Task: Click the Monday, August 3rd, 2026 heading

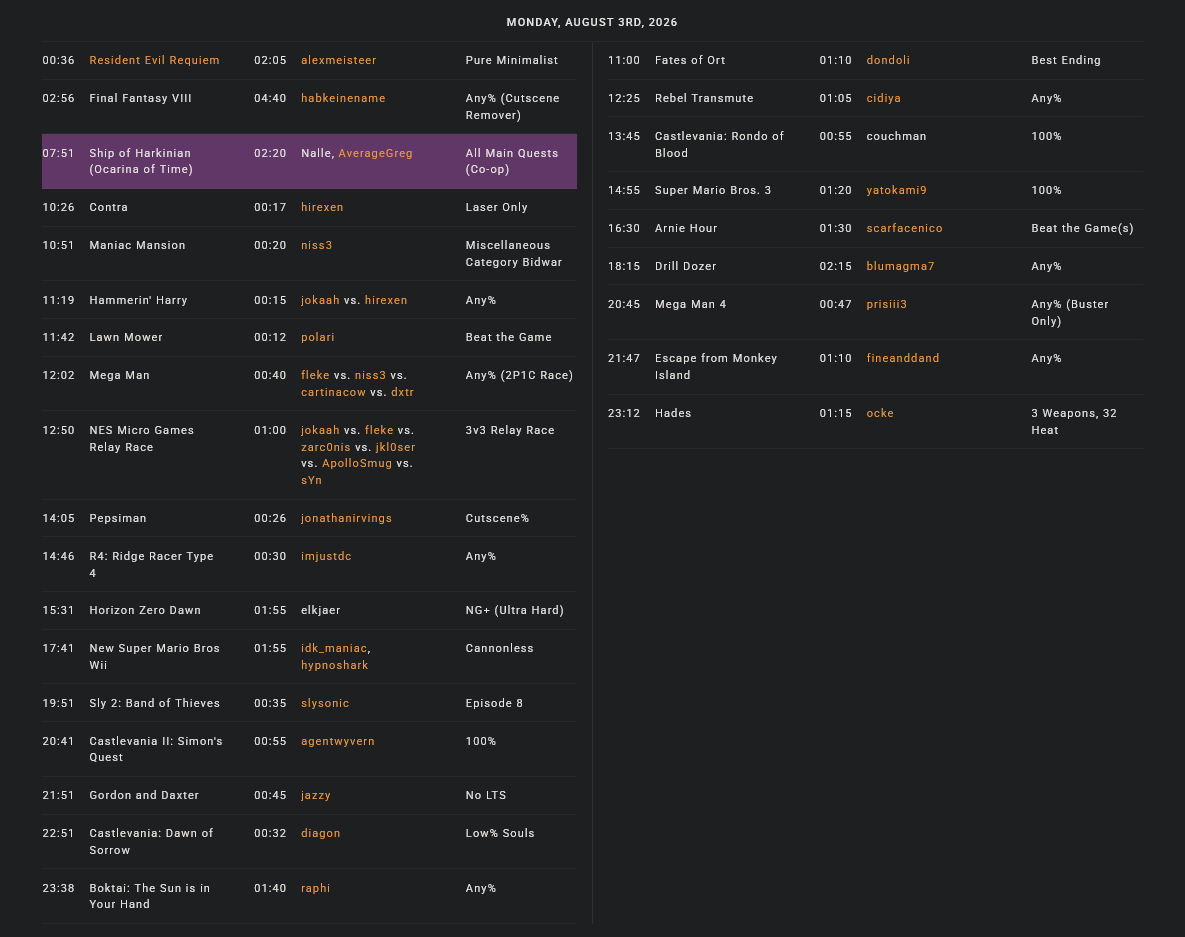Action: point(592,23)
